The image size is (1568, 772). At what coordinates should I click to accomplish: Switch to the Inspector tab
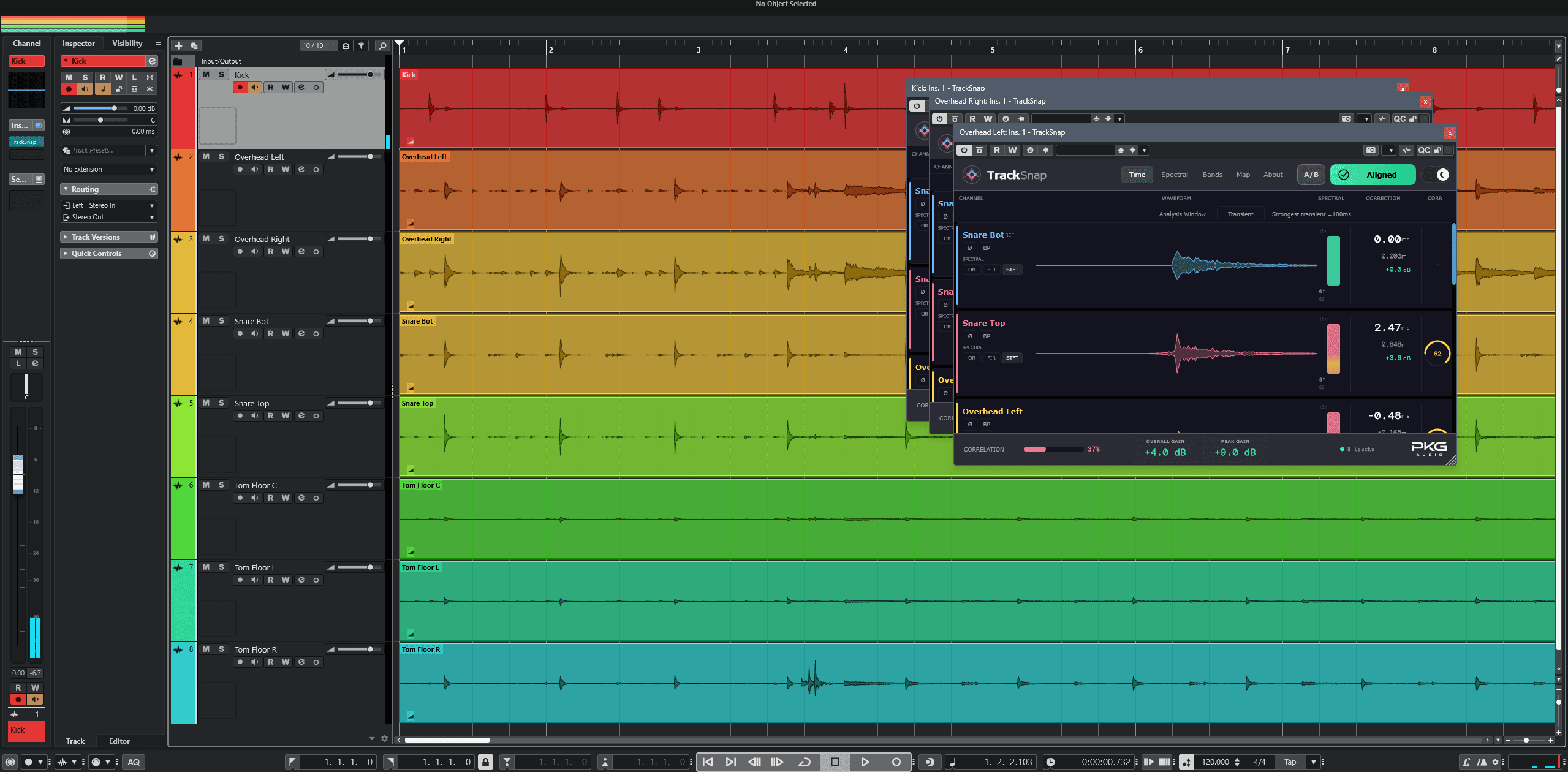[x=78, y=44]
